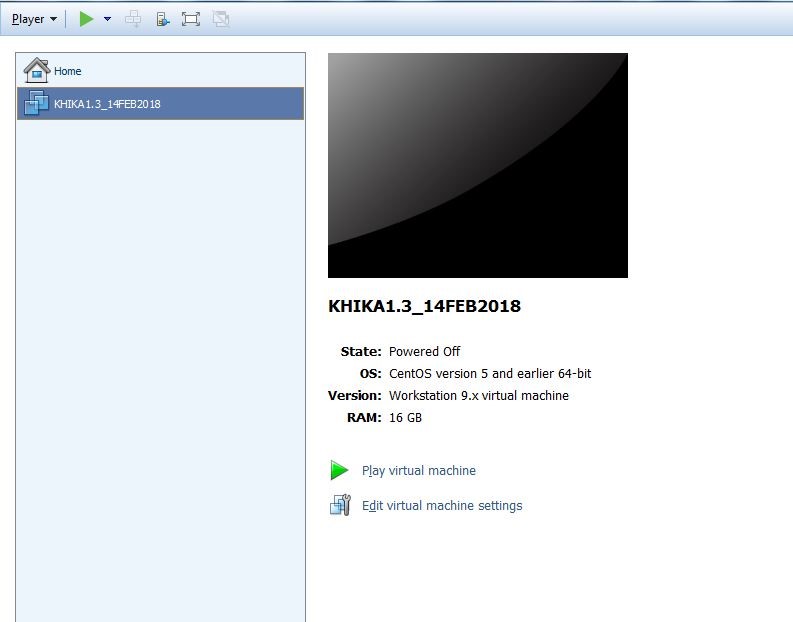Click the black VM preview thumbnail
Image resolution: width=793 pixels, height=622 pixels.
(x=478, y=165)
